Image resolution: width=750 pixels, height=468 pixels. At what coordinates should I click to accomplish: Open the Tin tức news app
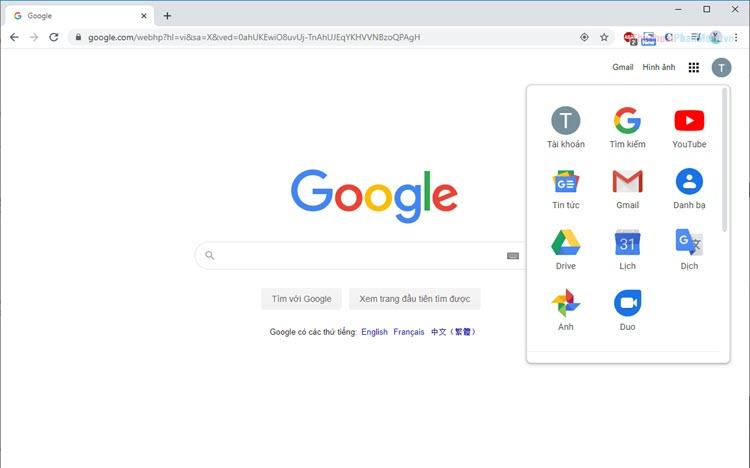coord(565,189)
